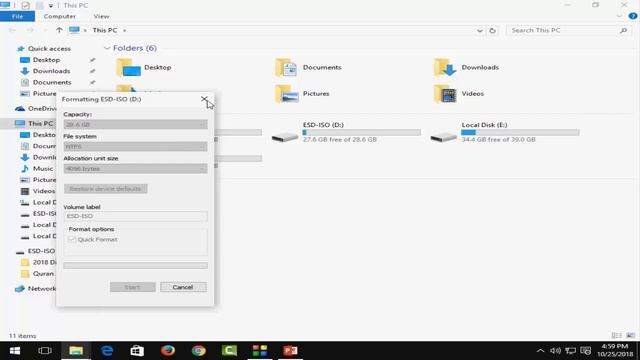640x360 pixels.
Task: Open the Pictures folder icon
Action: (286, 94)
